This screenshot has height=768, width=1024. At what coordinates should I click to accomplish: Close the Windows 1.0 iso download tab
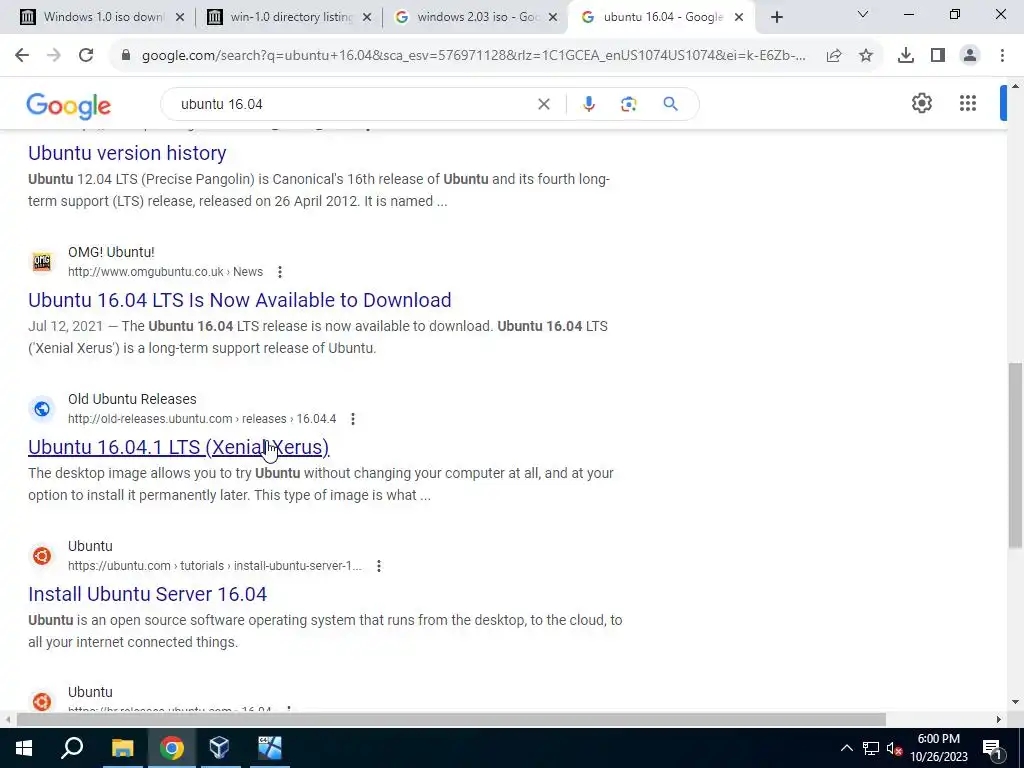180,18
